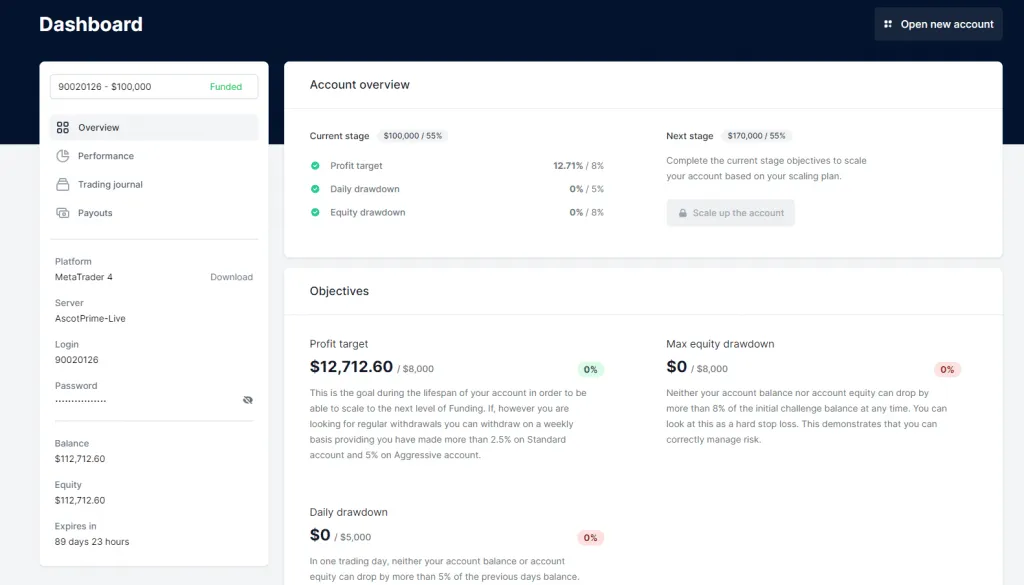The width and height of the screenshot is (1024, 585).
Task: Click the Trading journal icon
Action: pos(63,185)
